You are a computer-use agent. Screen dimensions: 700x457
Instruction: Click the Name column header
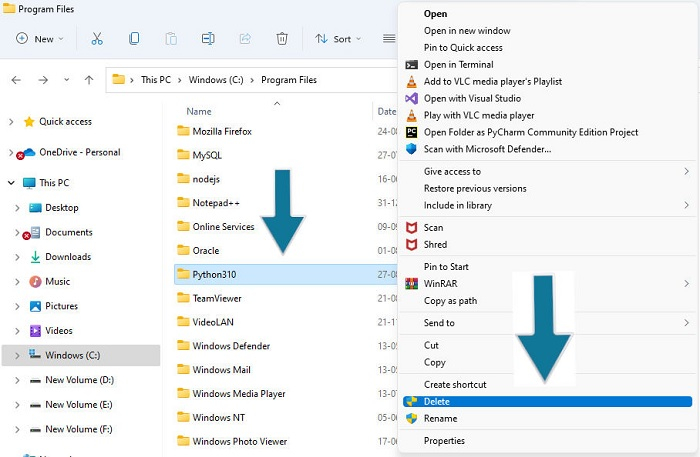[x=199, y=111]
